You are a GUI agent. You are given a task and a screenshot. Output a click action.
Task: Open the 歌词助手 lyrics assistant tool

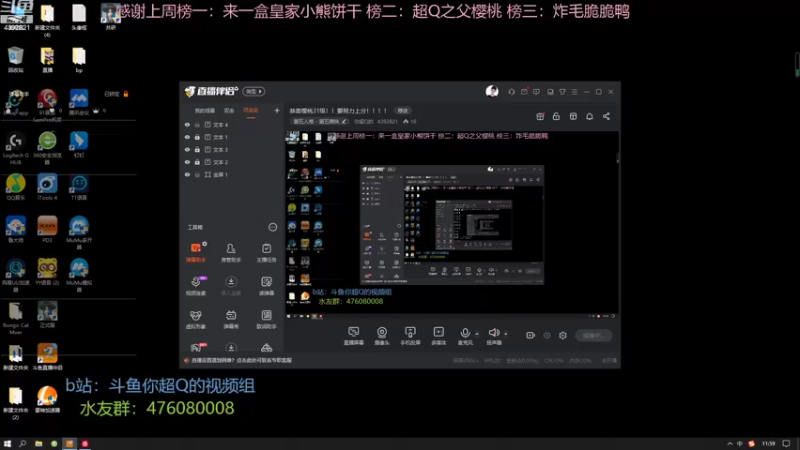click(x=266, y=319)
